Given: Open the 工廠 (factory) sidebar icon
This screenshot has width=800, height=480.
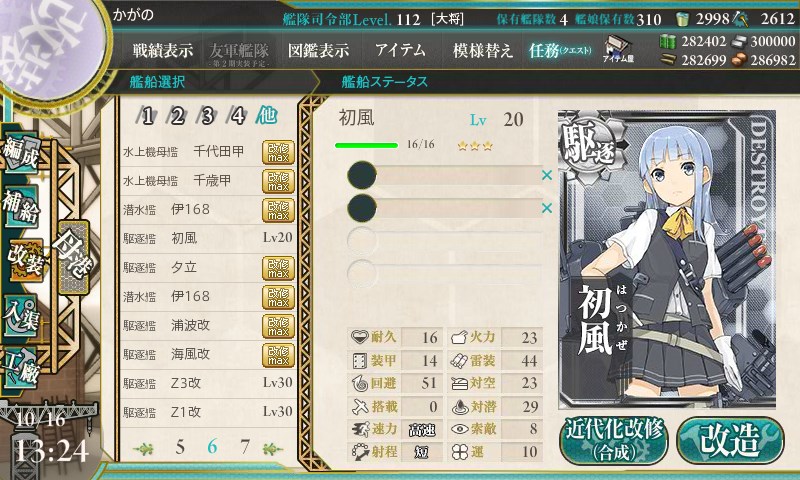Looking at the screenshot, I should 21,368.
